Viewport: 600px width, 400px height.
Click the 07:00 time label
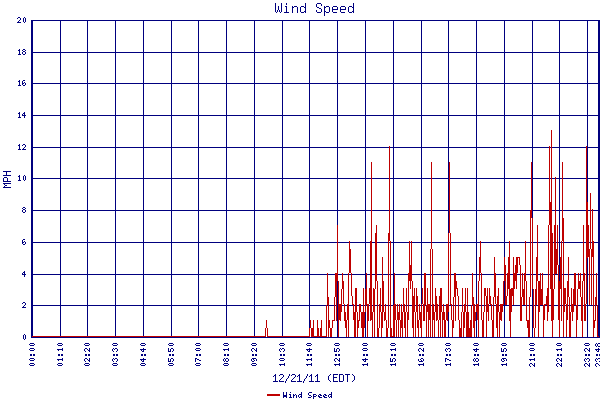[199, 354]
